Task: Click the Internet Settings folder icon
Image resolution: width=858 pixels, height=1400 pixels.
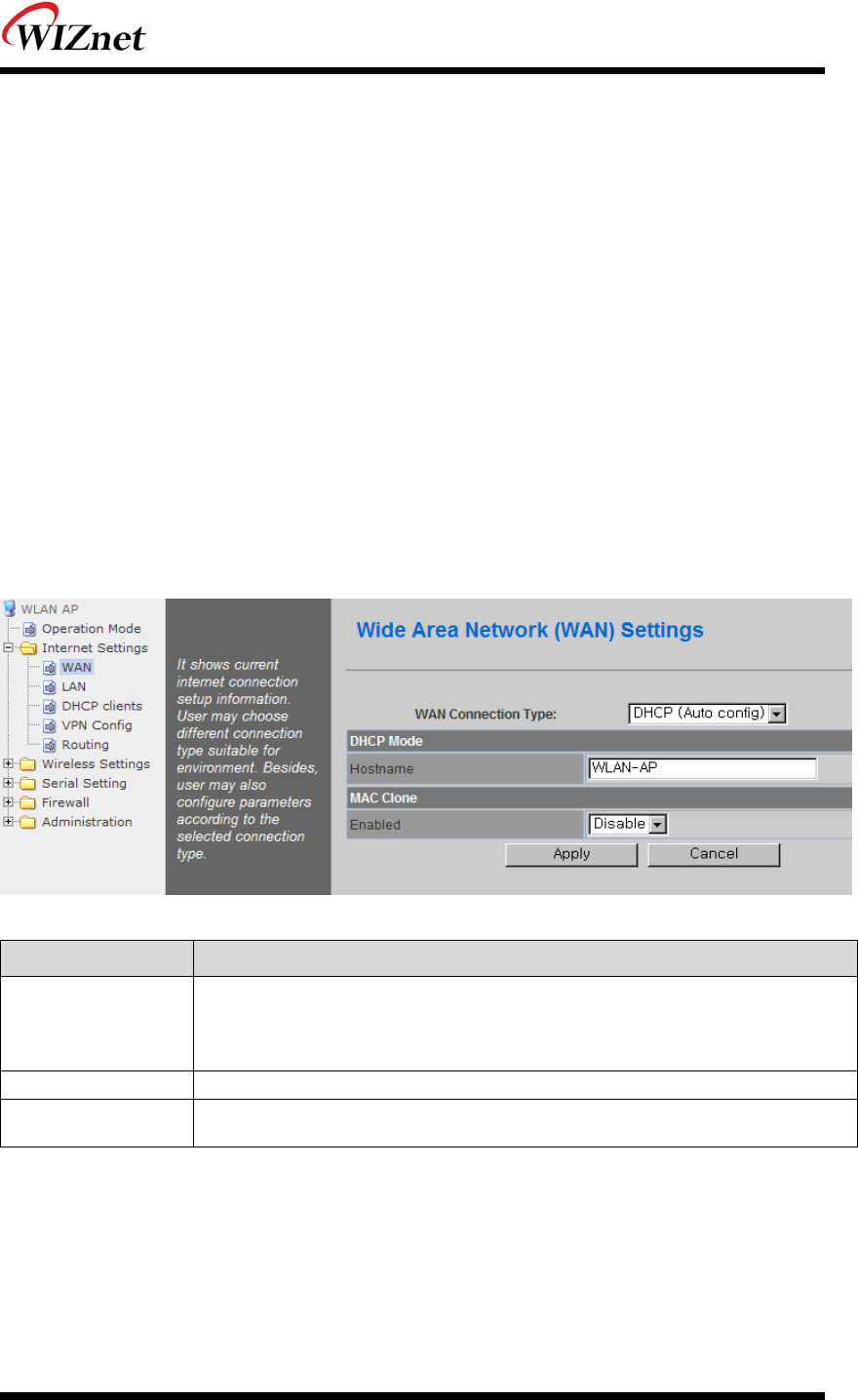Action: [28, 648]
